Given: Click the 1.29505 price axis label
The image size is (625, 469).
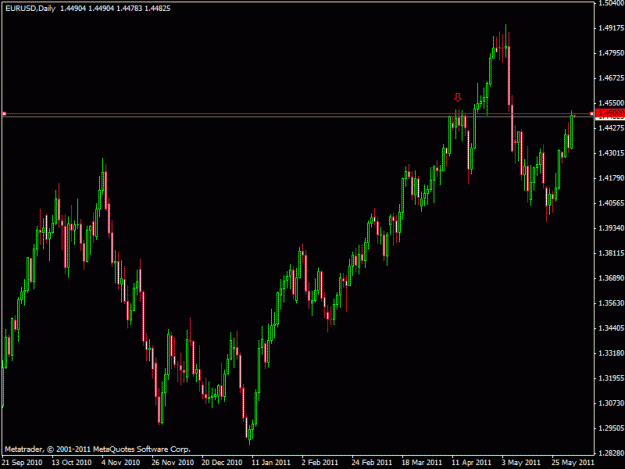Looking at the screenshot, I should [611, 428].
